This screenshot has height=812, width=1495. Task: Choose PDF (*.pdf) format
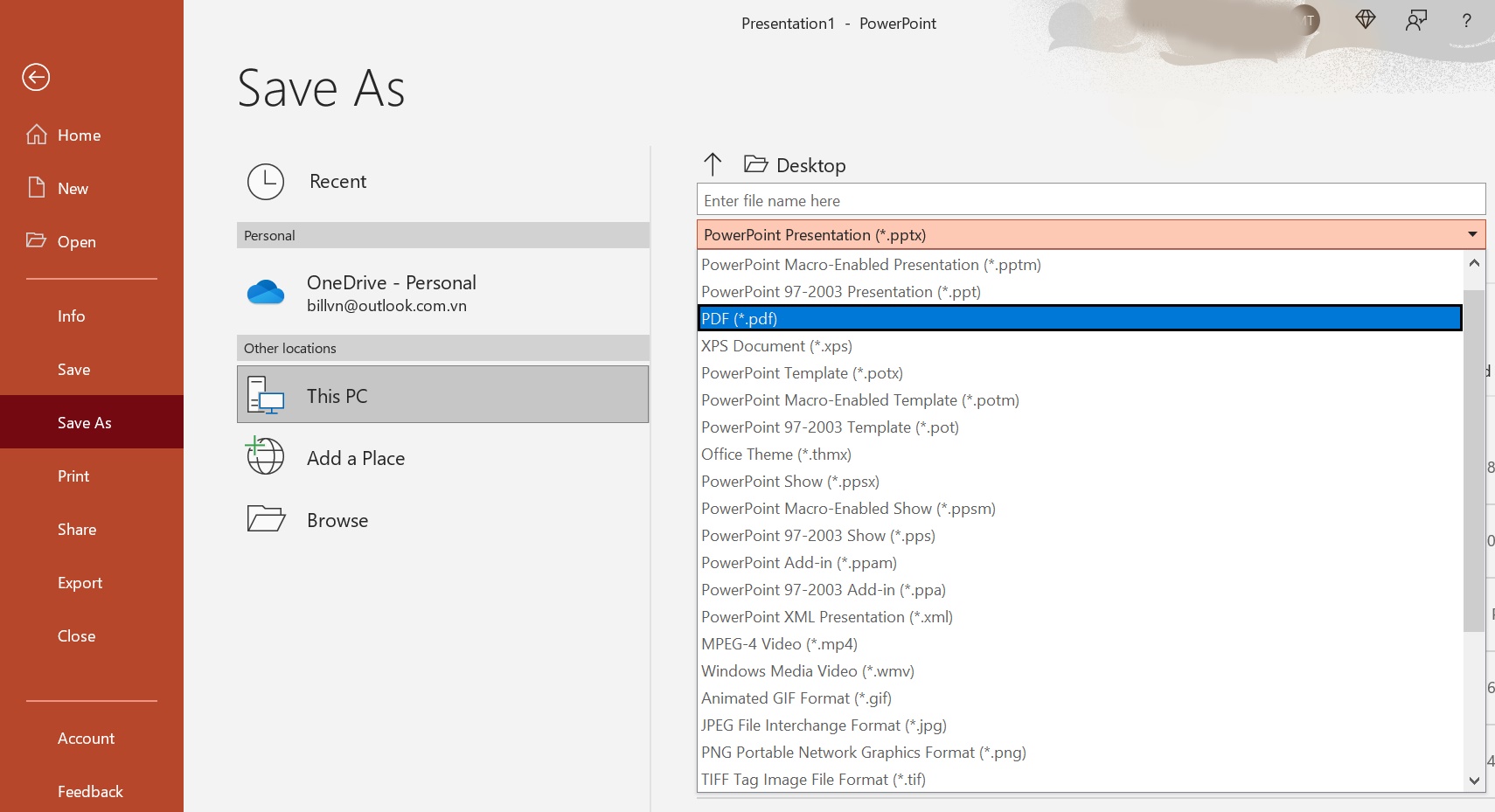click(x=1080, y=318)
